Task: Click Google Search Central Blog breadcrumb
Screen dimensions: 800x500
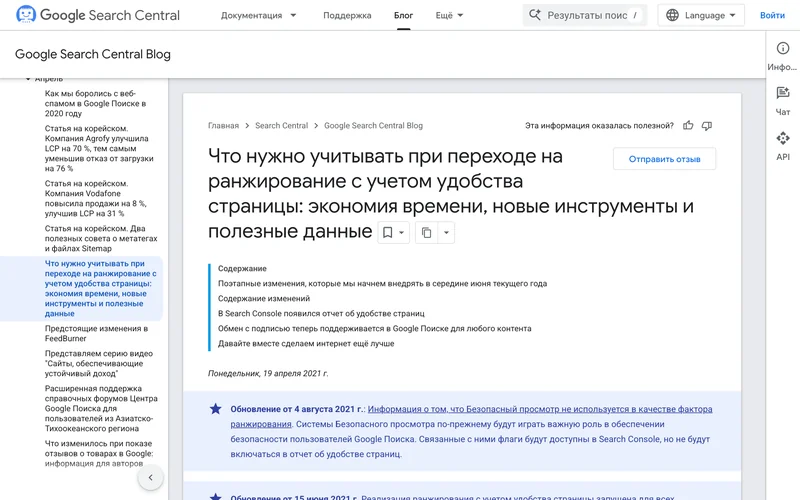Action: [373, 126]
